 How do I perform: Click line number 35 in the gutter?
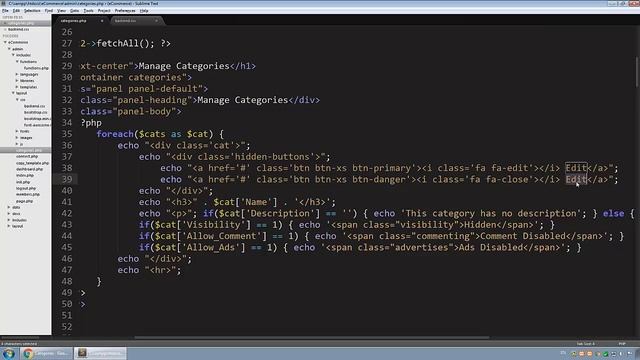(x=67, y=134)
